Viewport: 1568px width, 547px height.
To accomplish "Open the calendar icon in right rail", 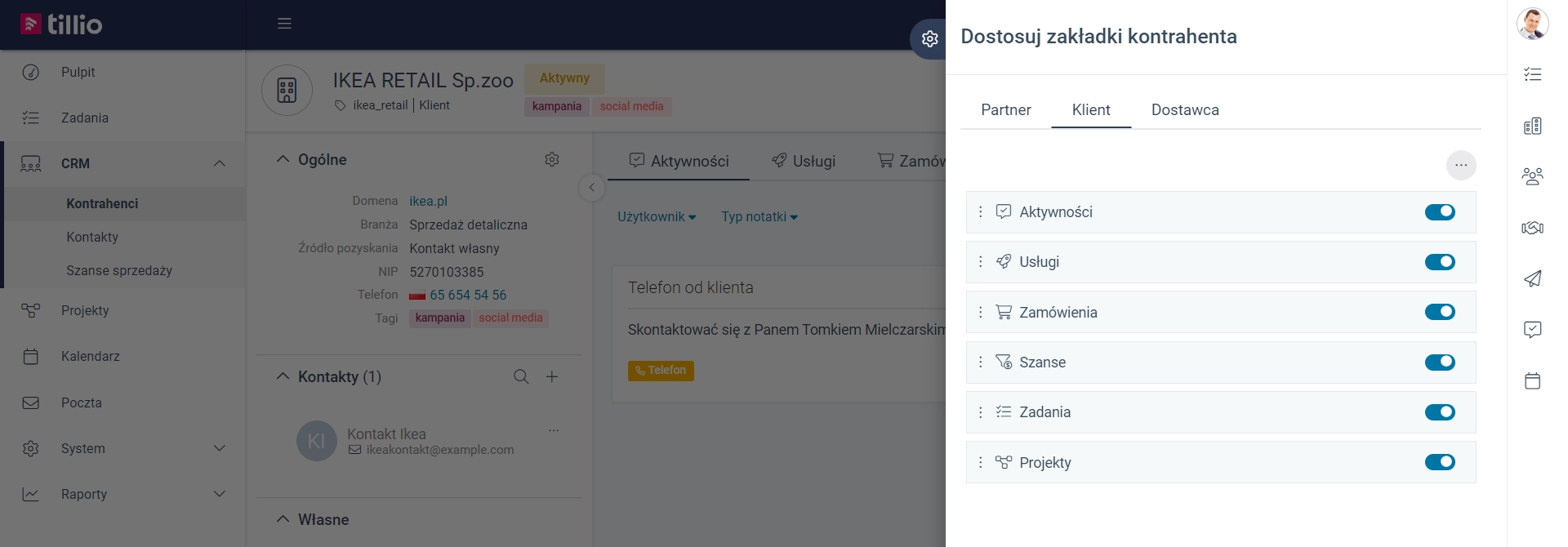I will click(1533, 380).
